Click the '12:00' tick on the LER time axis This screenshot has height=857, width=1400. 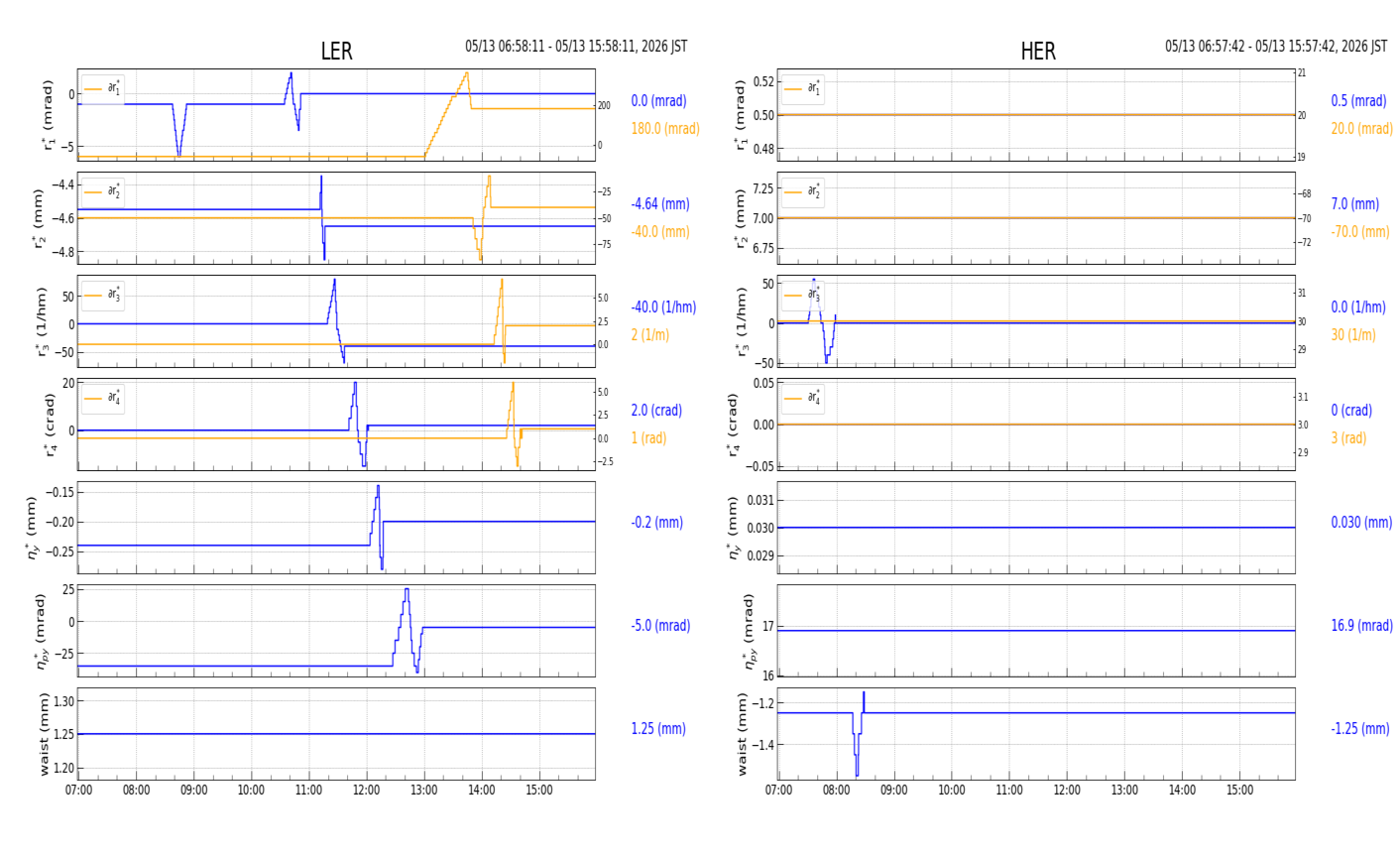pos(367,791)
